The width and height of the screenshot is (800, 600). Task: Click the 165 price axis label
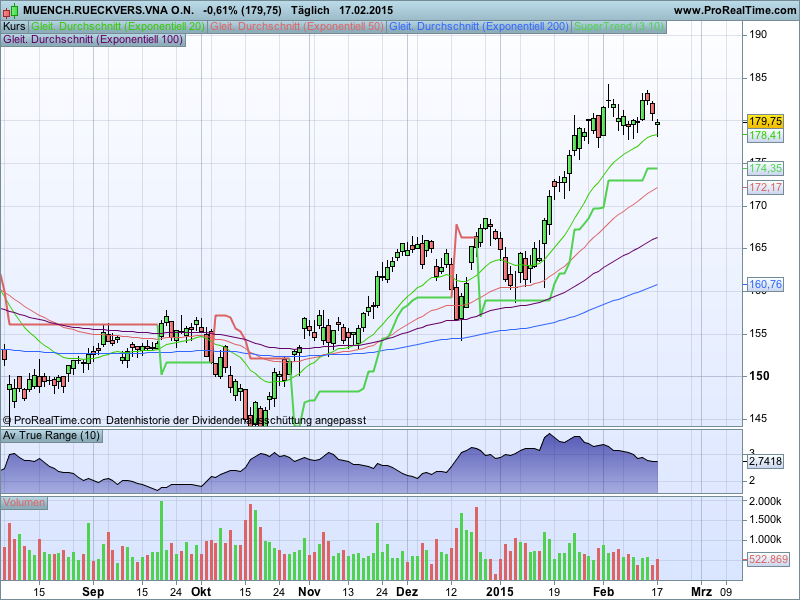pos(758,247)
